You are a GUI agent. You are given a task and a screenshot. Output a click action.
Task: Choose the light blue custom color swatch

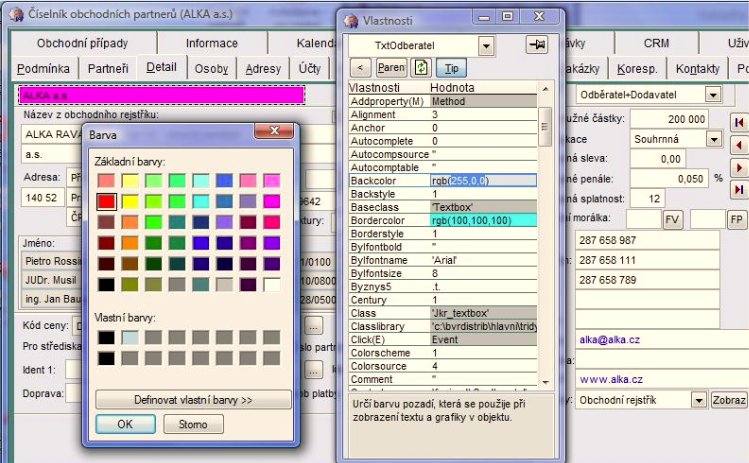129,338
